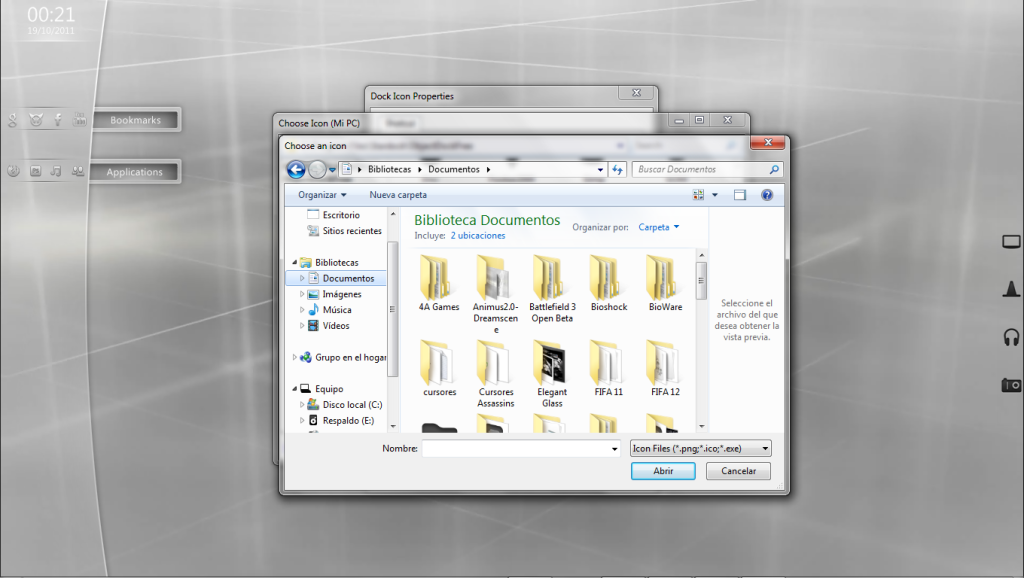Open the 4A Games folder
Viewport: 1024px width, 578px height.
(x=439, y=284)
